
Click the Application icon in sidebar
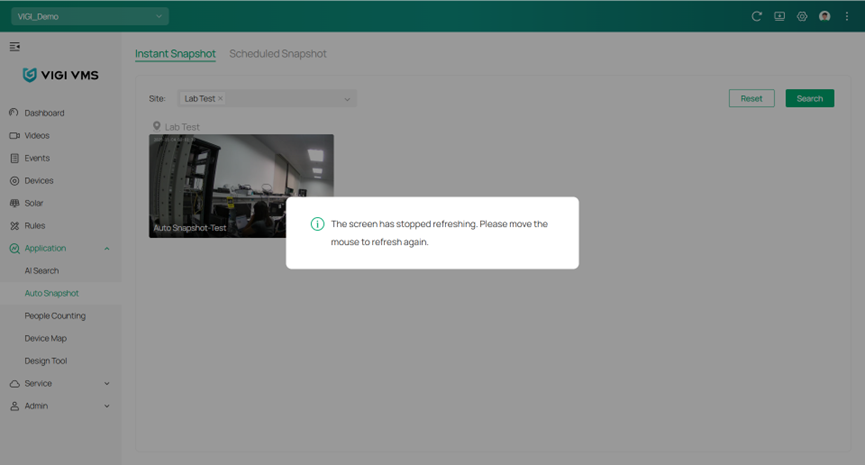point(14,248)
